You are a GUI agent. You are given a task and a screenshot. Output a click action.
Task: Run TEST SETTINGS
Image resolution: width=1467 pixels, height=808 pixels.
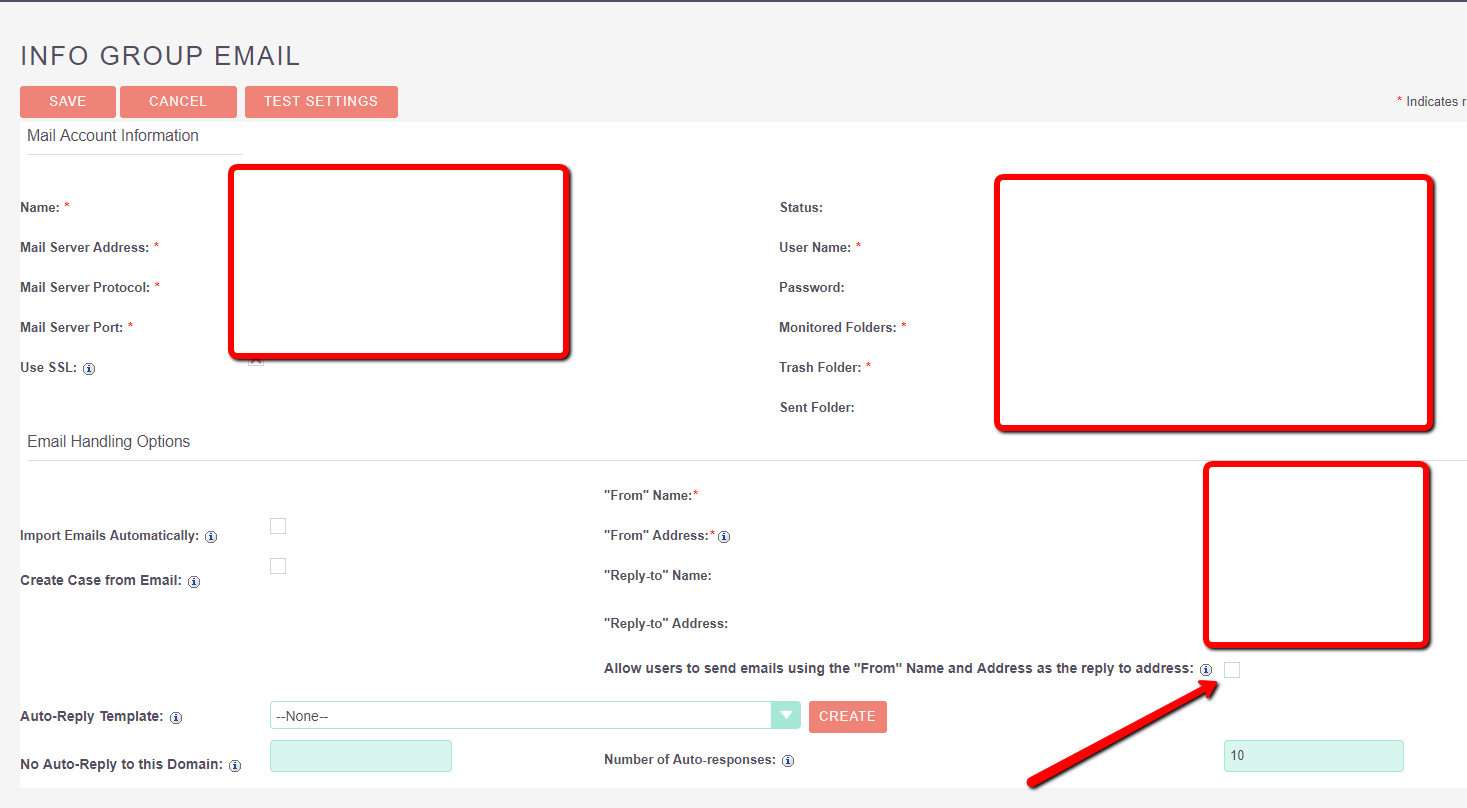tap(321, 102)
